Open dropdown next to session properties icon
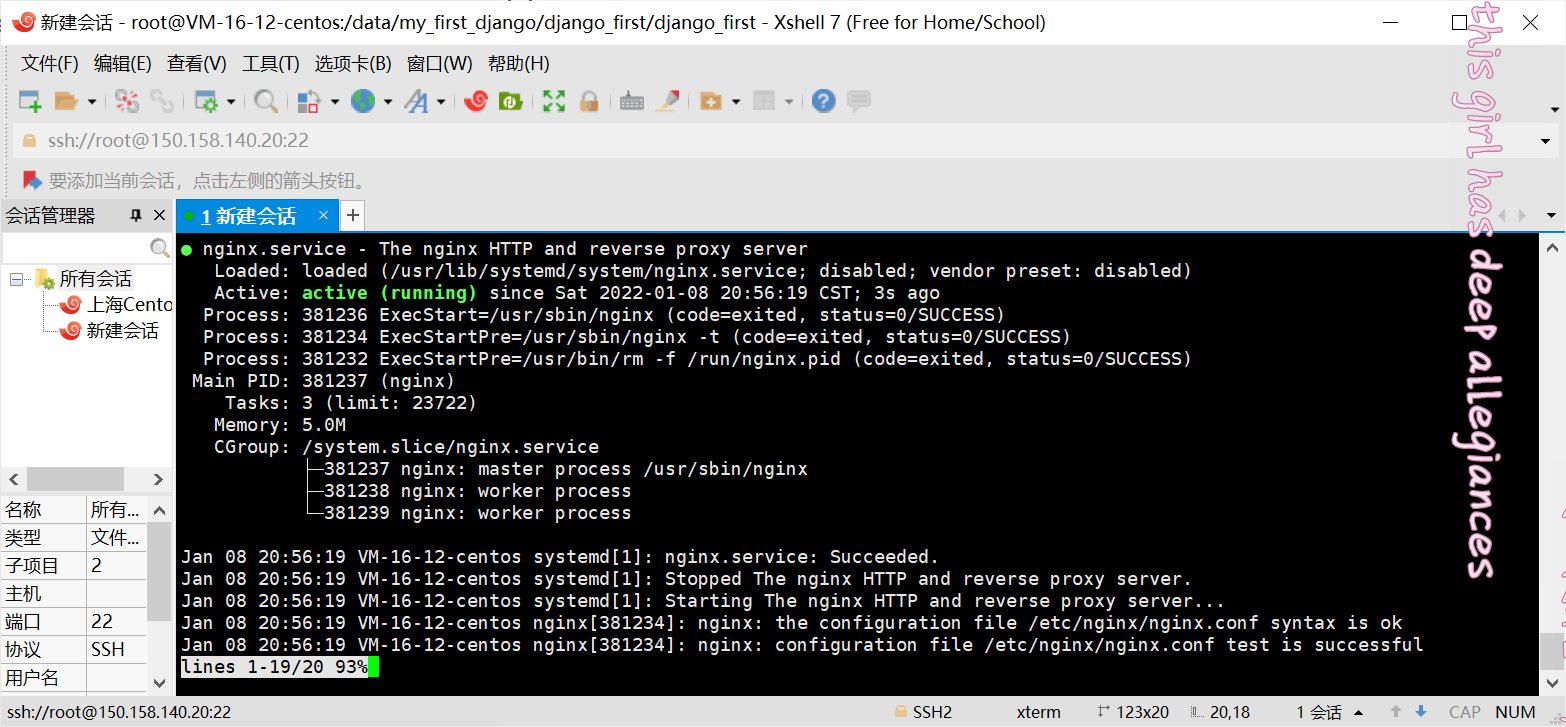Image resolution: width=1566 pixels, height=727 pixels. [231, 101]
